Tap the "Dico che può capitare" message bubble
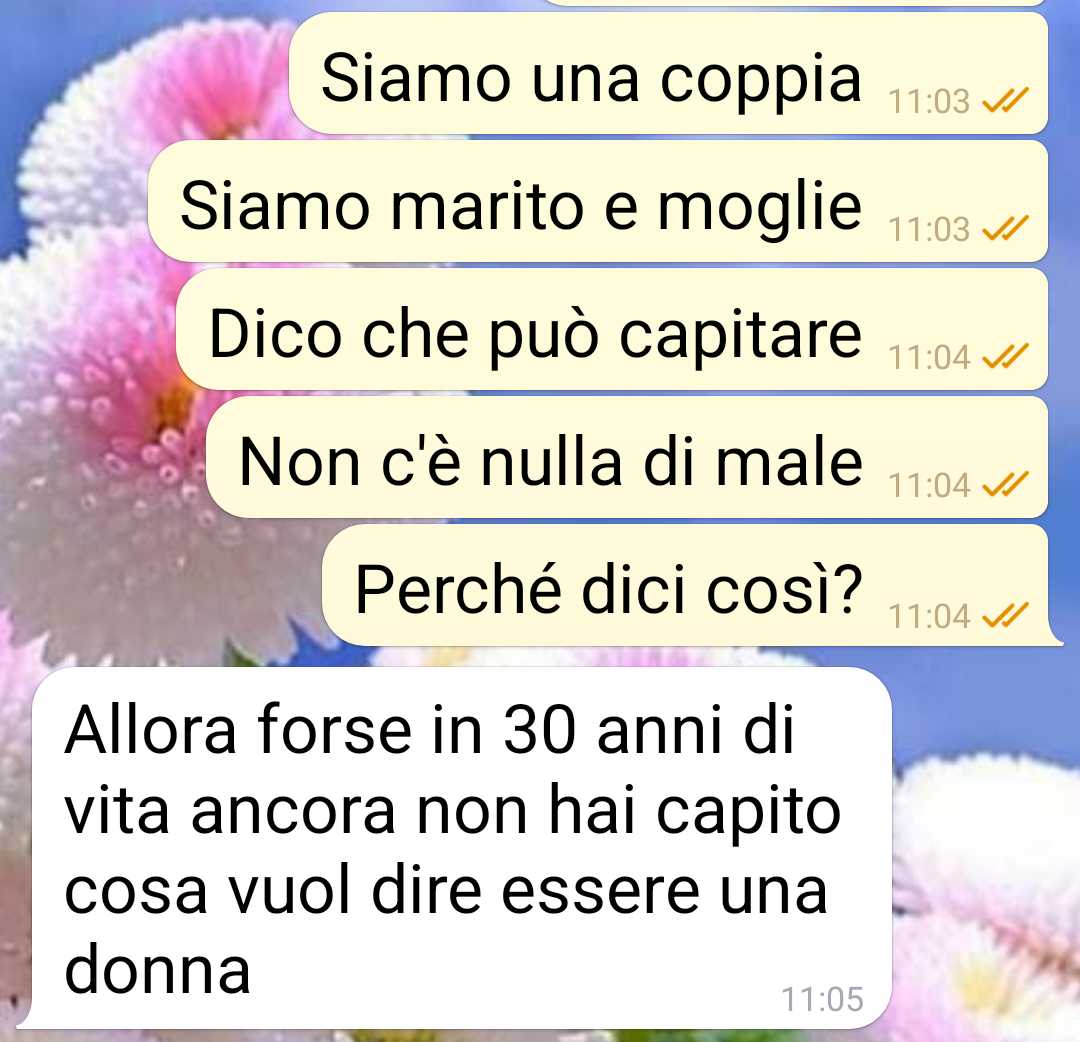 (x=612, y=329)
